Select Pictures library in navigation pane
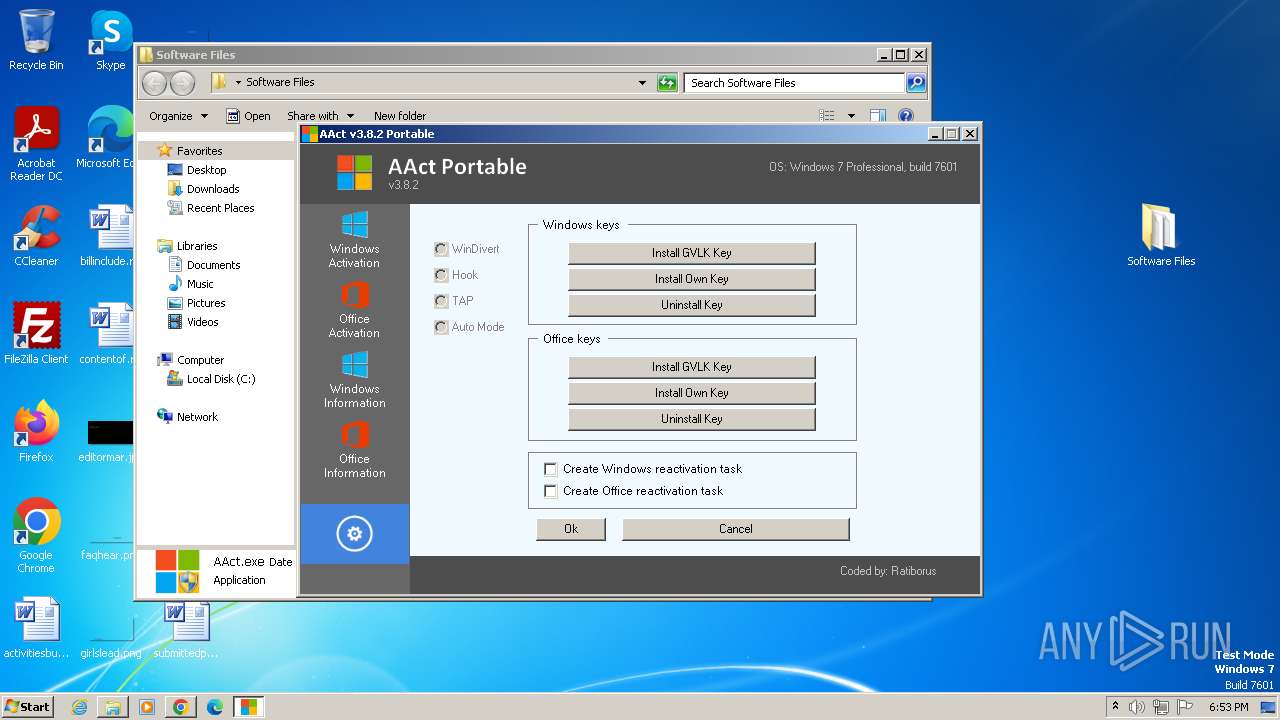The image size is (1280, 720). (206, 303)
